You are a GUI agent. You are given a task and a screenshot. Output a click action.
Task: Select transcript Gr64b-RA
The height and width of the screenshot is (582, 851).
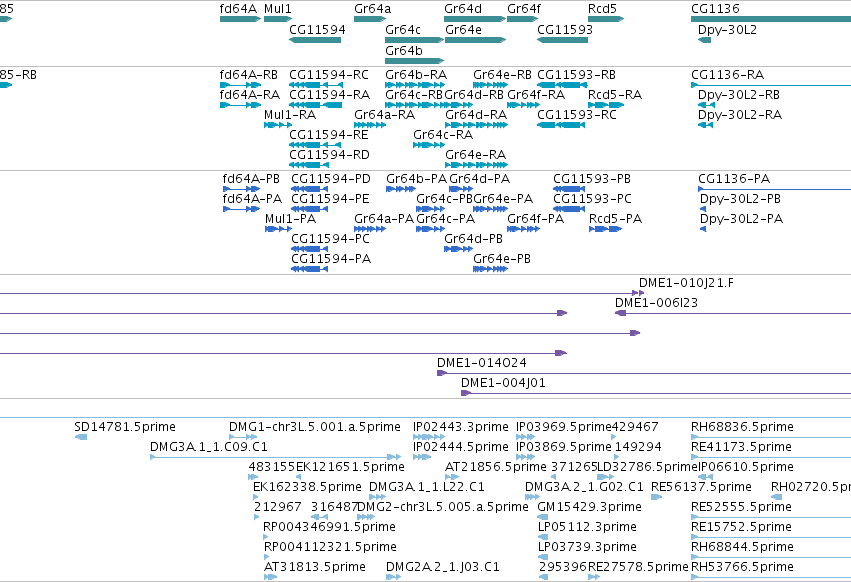416,75
